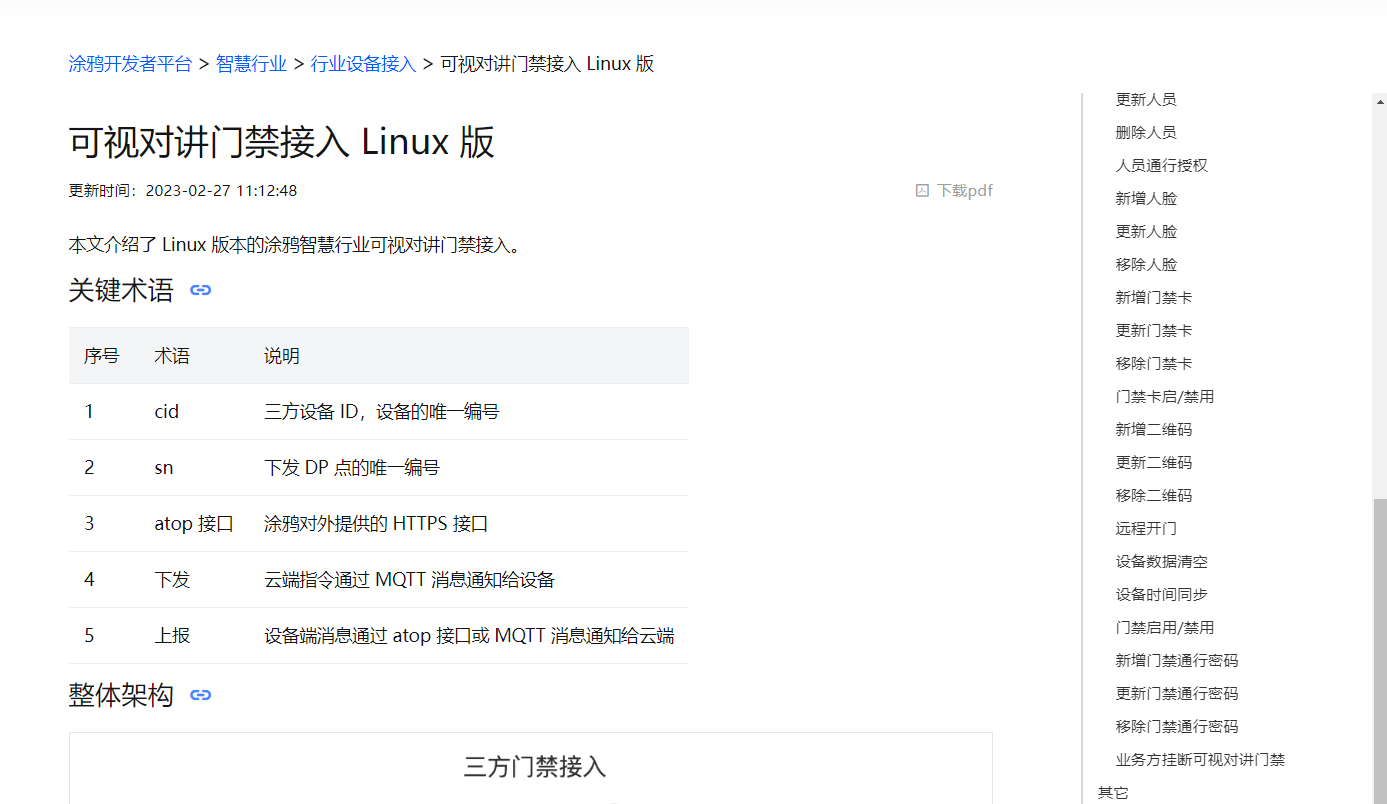This screenshot has height=804, width=1387.
Task: Click the atop 接口 term cell
Action: (x=194, y=523)
